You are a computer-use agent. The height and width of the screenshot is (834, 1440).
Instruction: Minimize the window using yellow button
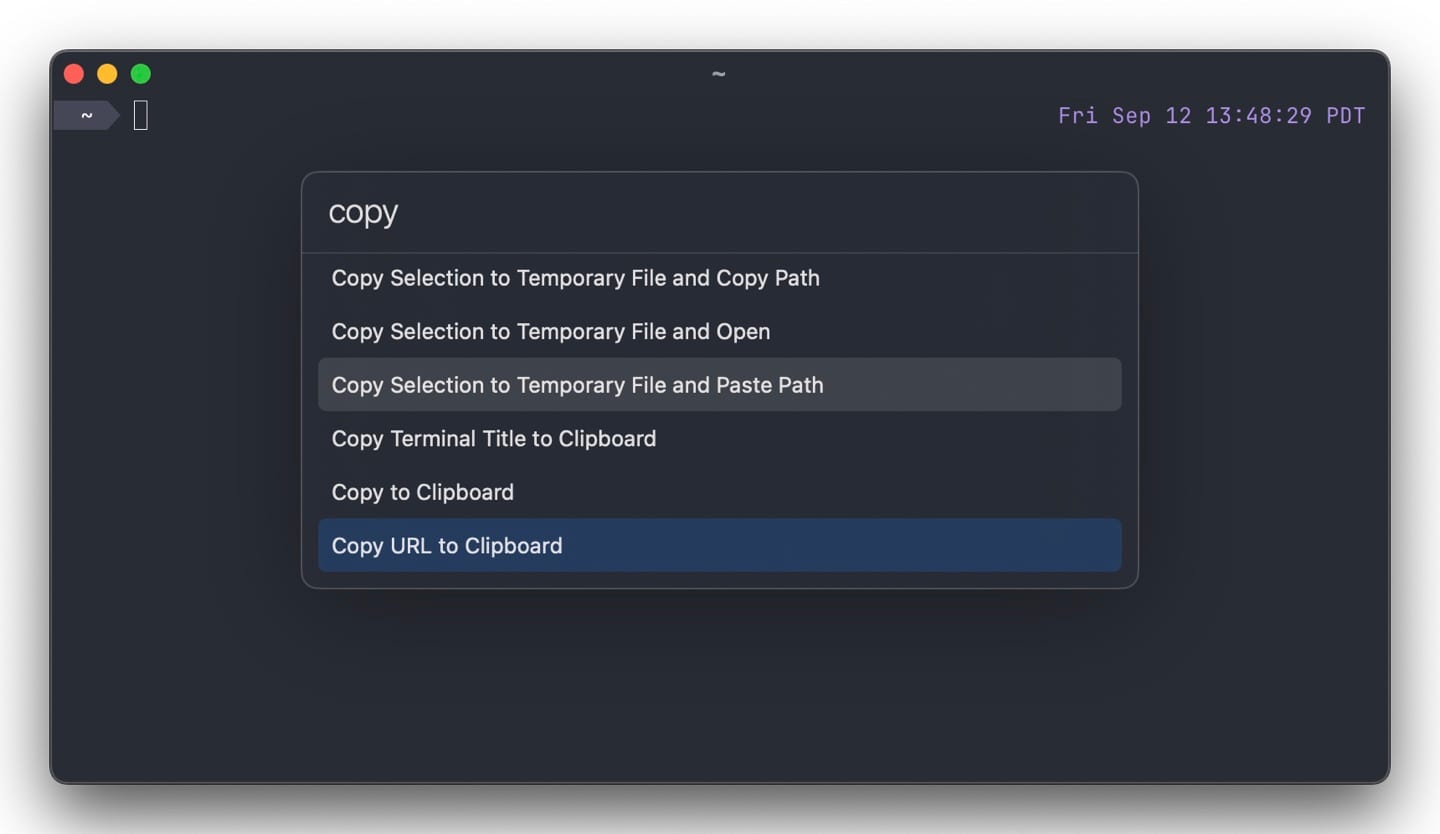click(107, 74)
